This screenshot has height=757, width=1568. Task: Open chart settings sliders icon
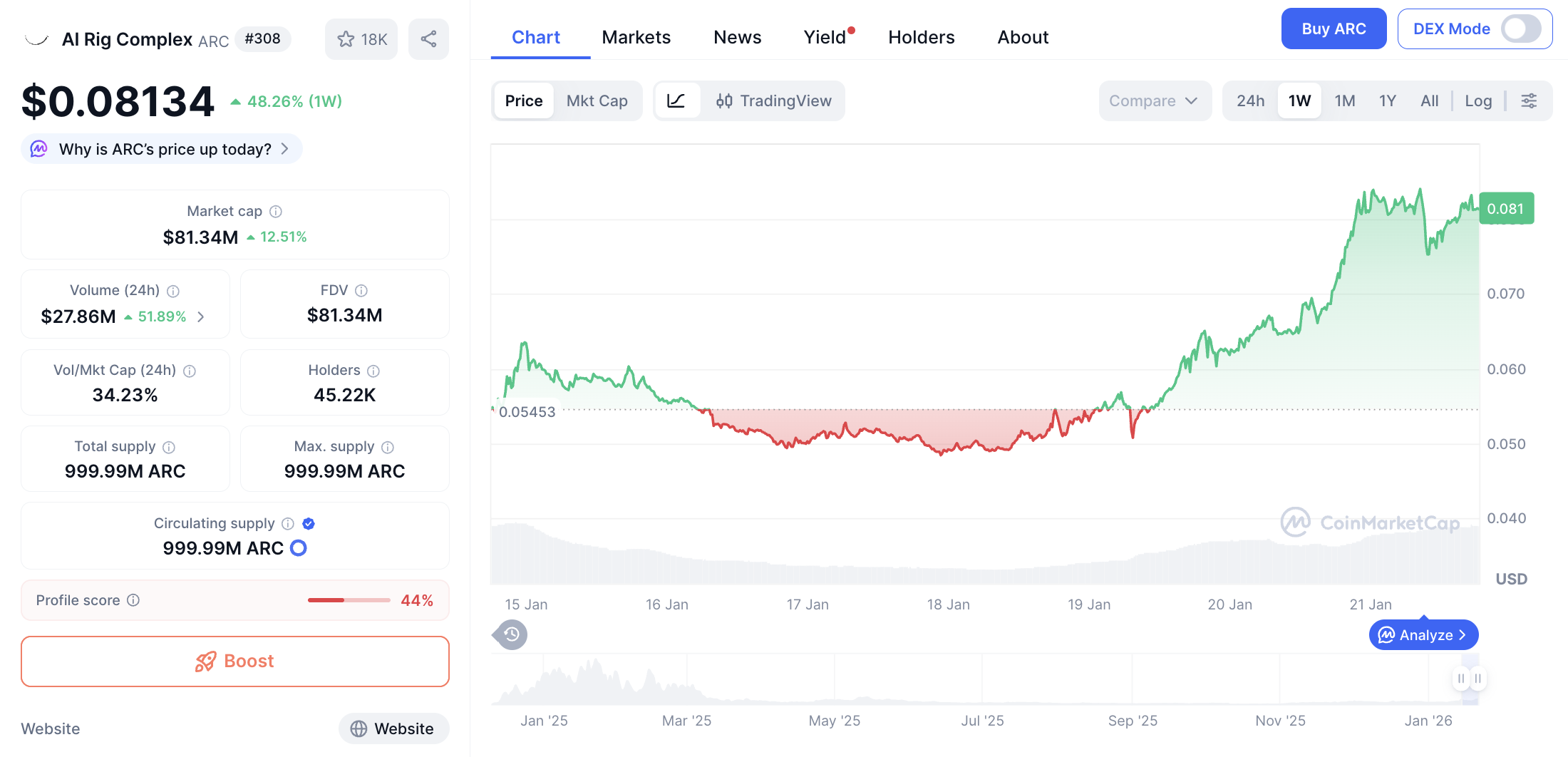point(1529,101)
